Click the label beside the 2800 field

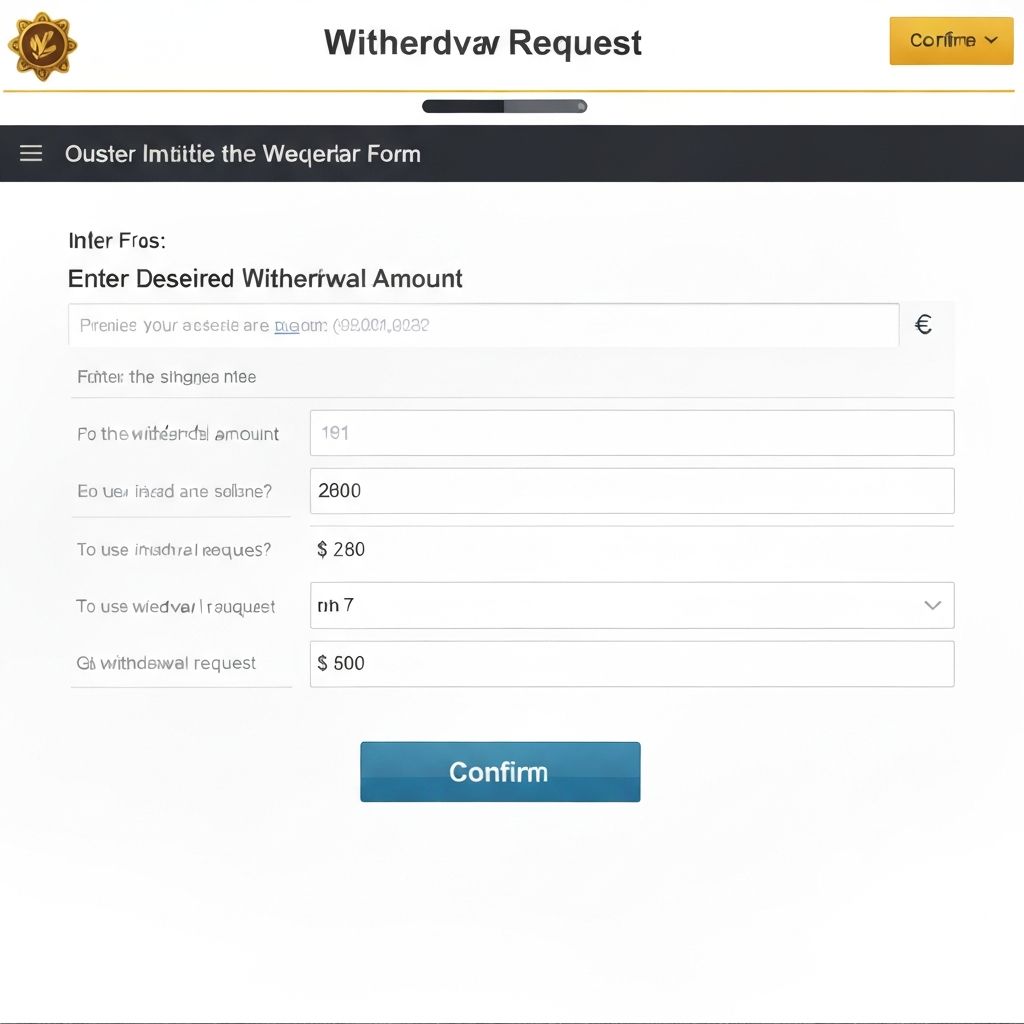[x=174, y=492]
